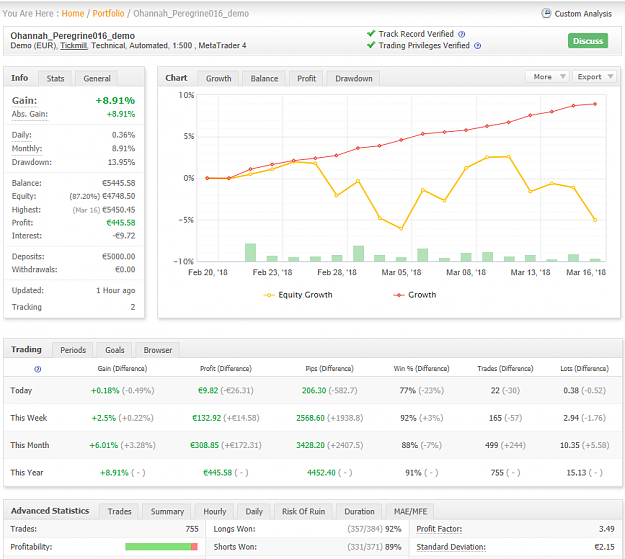The width and height of the screenshot is (625, 559).
Task: Open the Tickmill broker link
Action: [73, 45]
